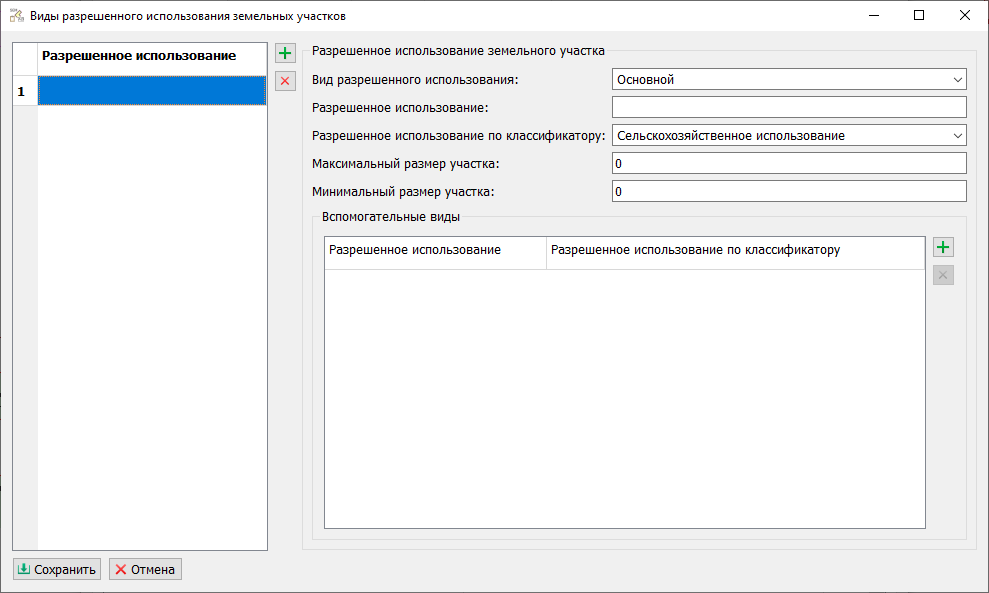Click grey X beside Вспомогательные виды table

point(943,275)
